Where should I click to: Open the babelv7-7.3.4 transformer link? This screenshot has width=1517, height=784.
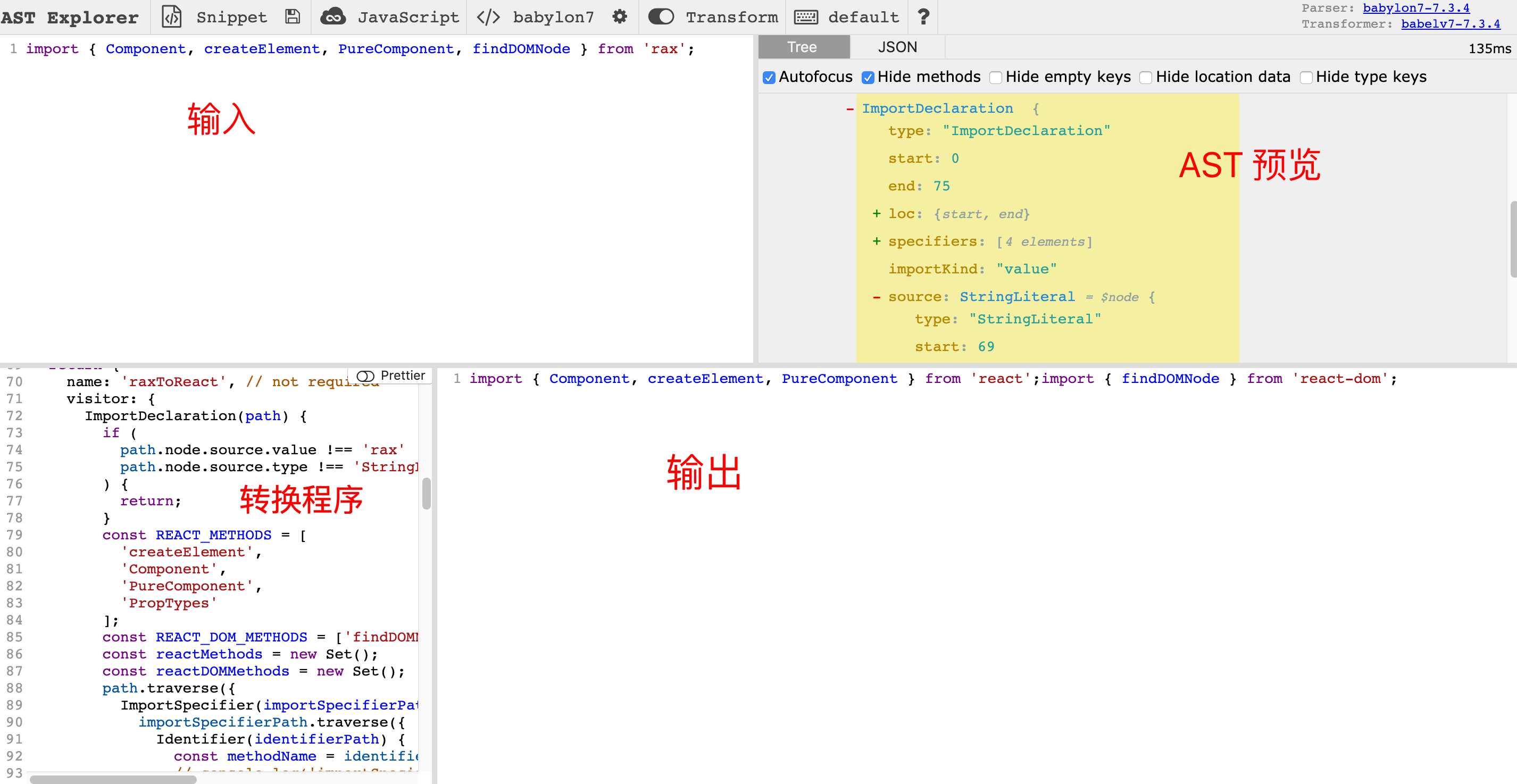click(1450, 24)
